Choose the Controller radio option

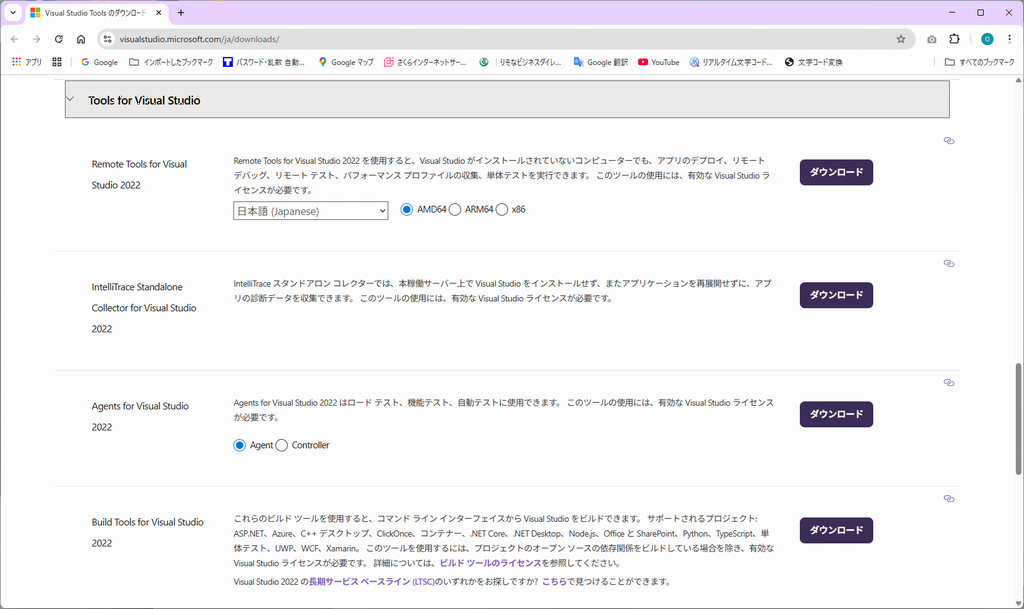tap(282, 445)
